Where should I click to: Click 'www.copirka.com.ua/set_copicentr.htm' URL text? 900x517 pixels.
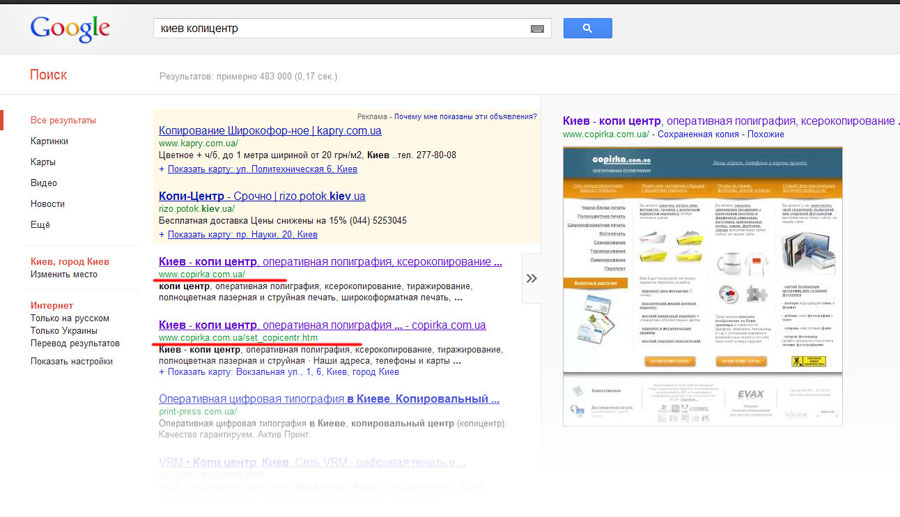click(x=238, y=337)
